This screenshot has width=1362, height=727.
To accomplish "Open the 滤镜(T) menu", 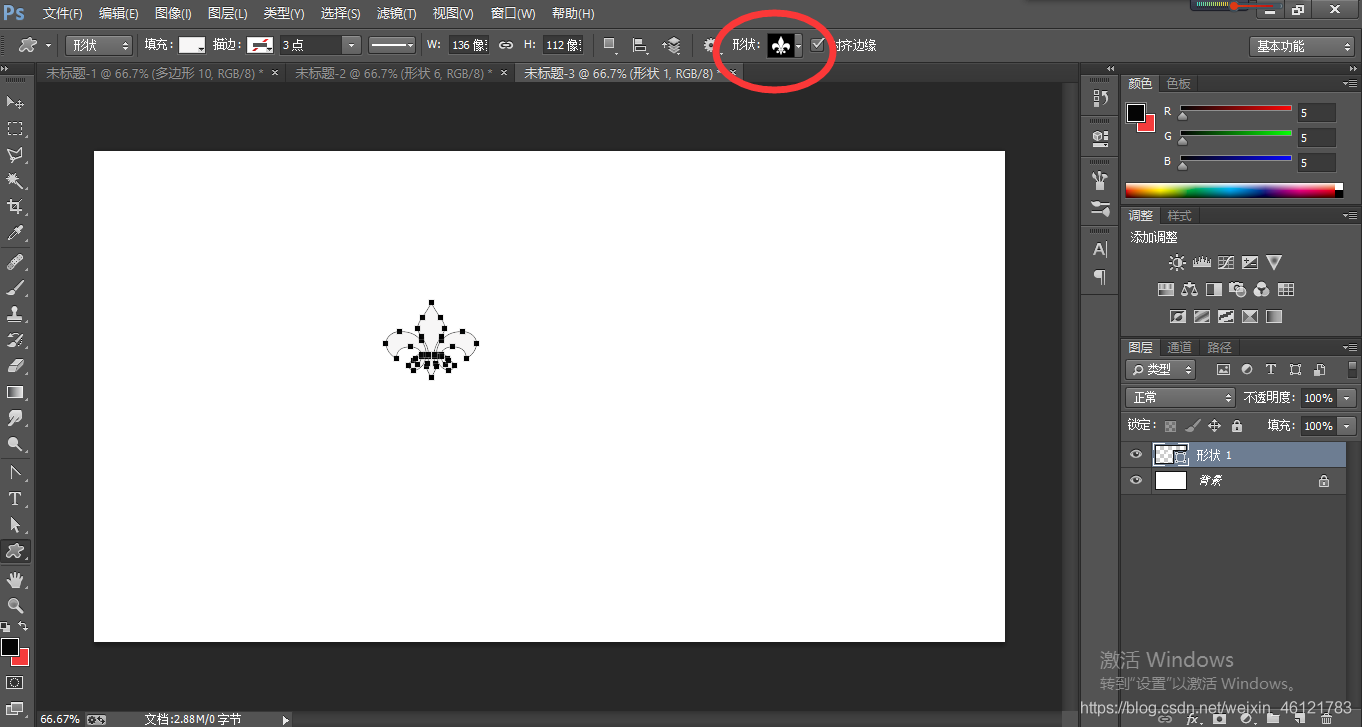I will (396, 14).
